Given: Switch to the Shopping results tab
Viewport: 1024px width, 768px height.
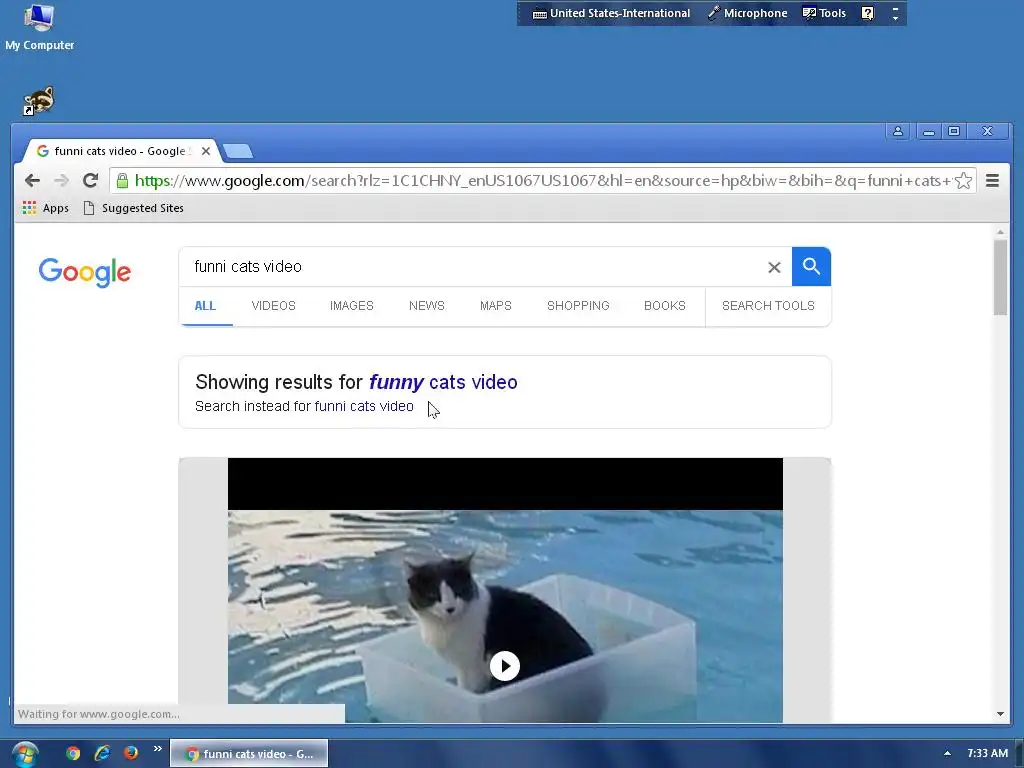Looking at the screenshot, I should pyautogui.click(x=578, y=306).
